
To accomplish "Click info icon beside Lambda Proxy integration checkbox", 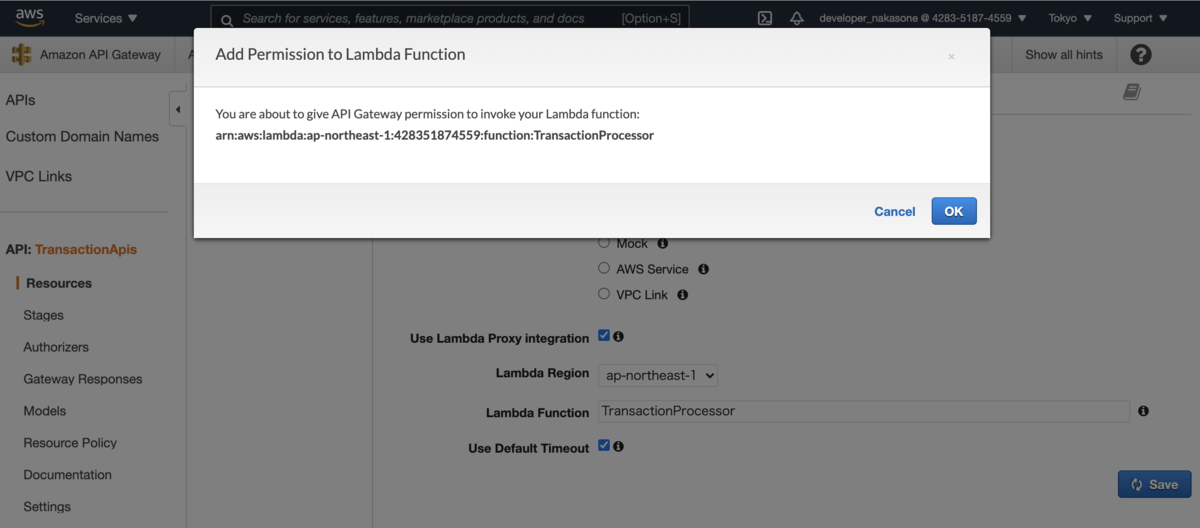I will [x=618, y=337].
